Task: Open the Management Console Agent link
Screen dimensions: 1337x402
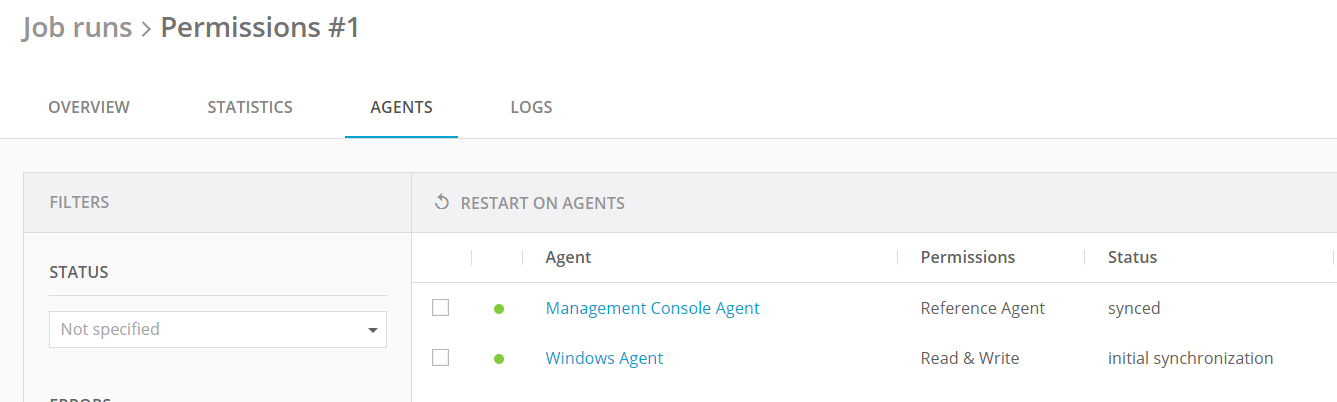Action: [652, 308]
